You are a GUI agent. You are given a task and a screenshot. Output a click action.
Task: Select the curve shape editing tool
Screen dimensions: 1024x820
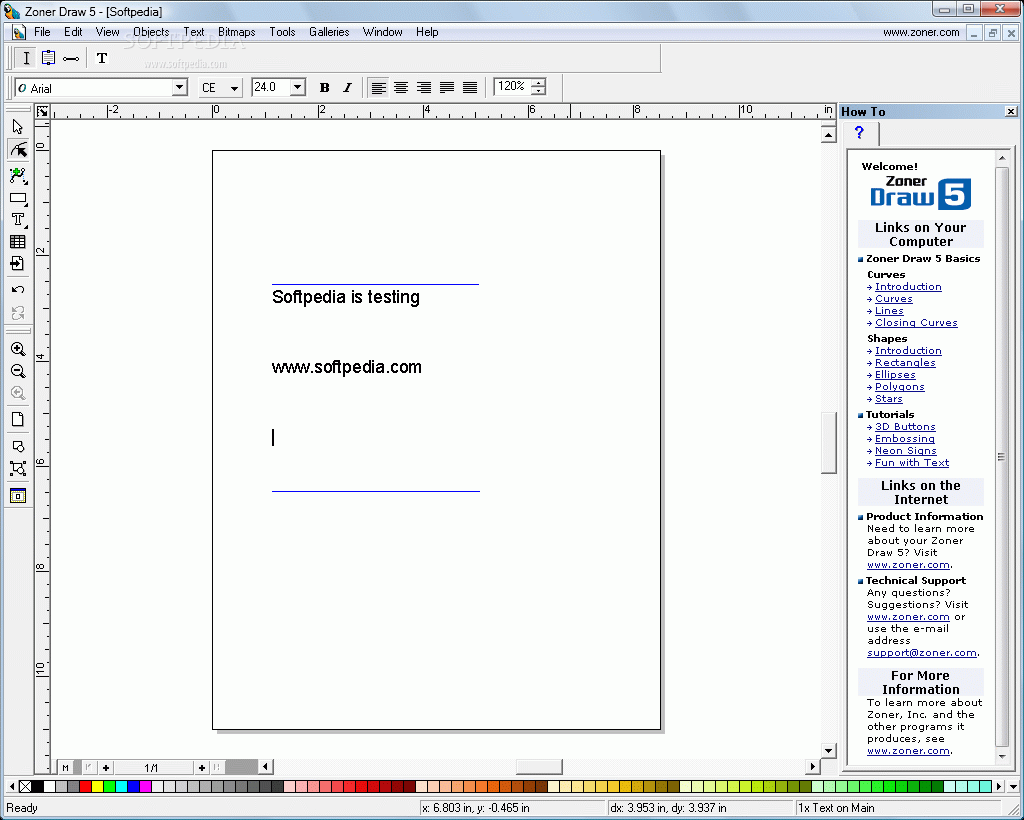(18, 150)
